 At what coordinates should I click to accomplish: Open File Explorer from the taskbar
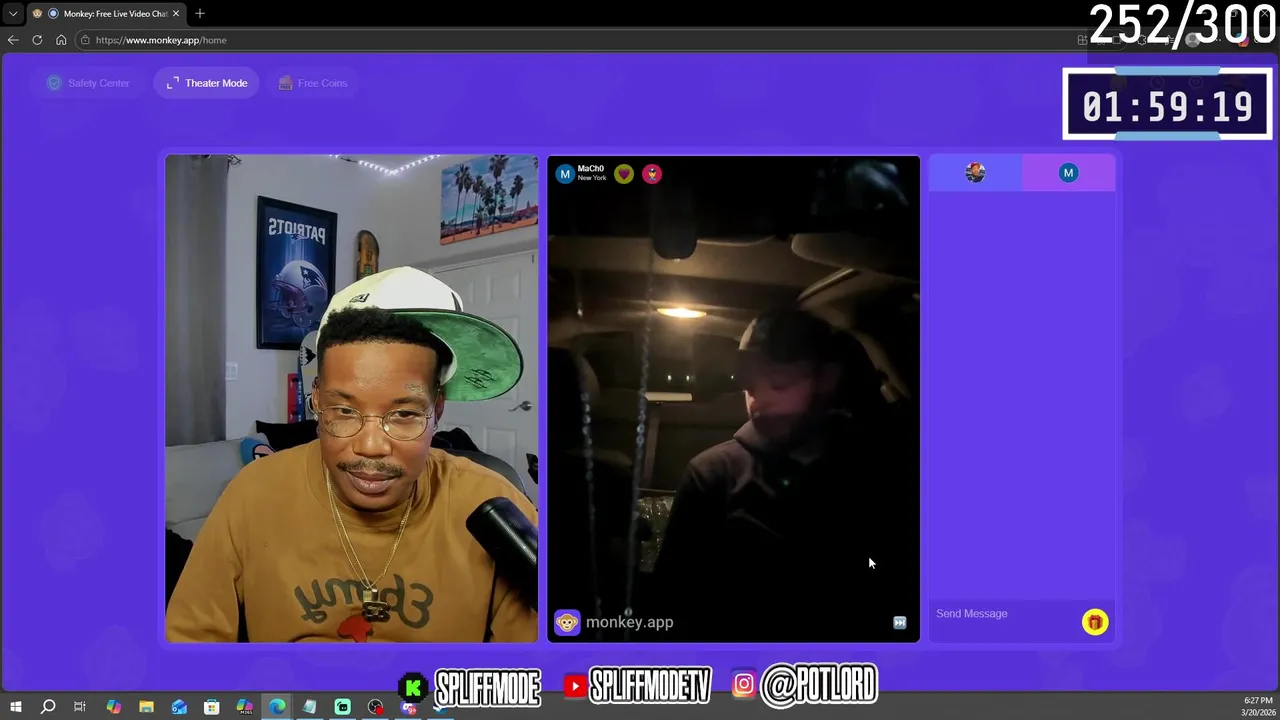[x=146, y=707]
